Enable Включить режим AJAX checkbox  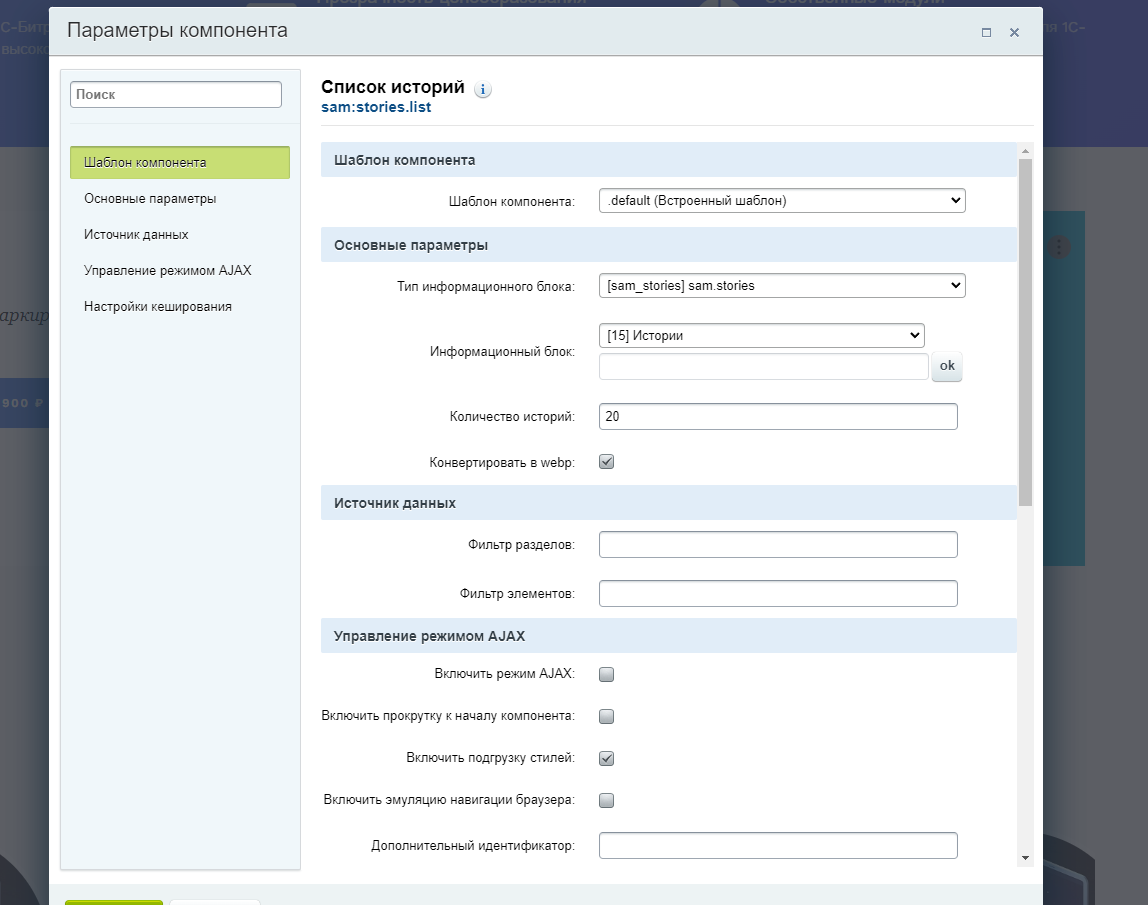606,674
